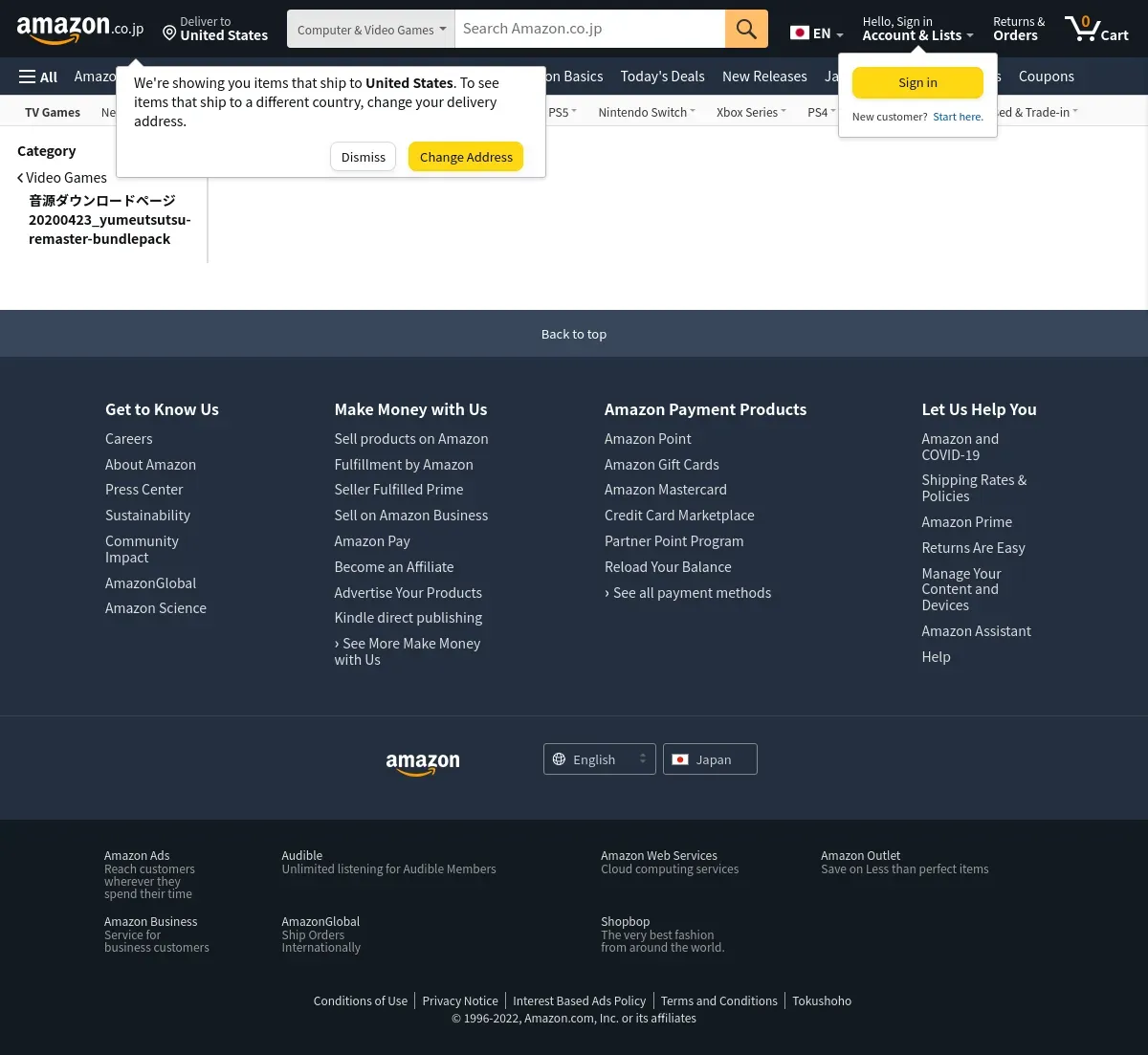Click the Japan country selector button
Viewport: 1148px width, 1055px height.
[x=710, y=759]
